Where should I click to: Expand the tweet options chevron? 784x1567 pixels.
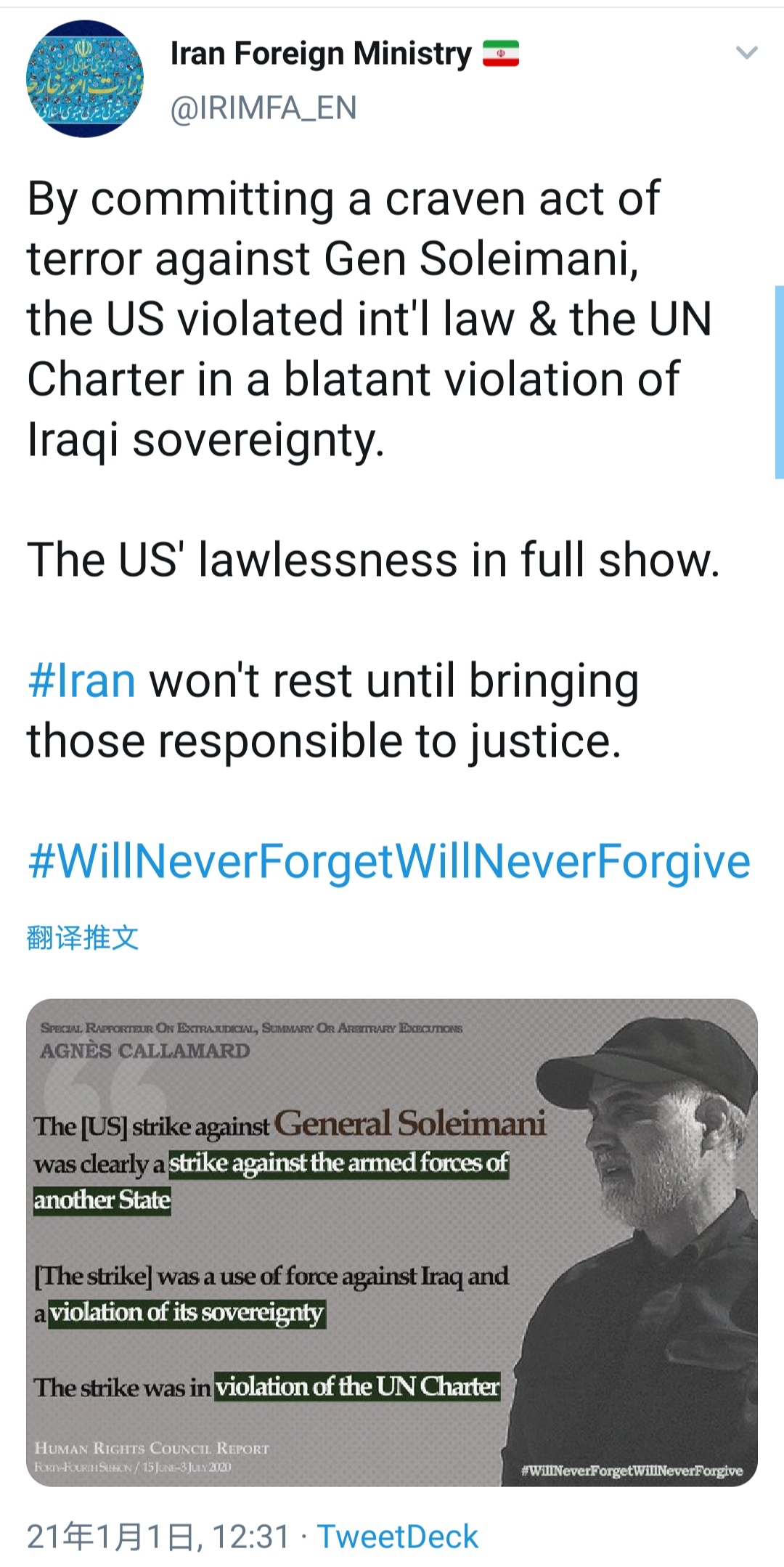(x=746, y=52)
